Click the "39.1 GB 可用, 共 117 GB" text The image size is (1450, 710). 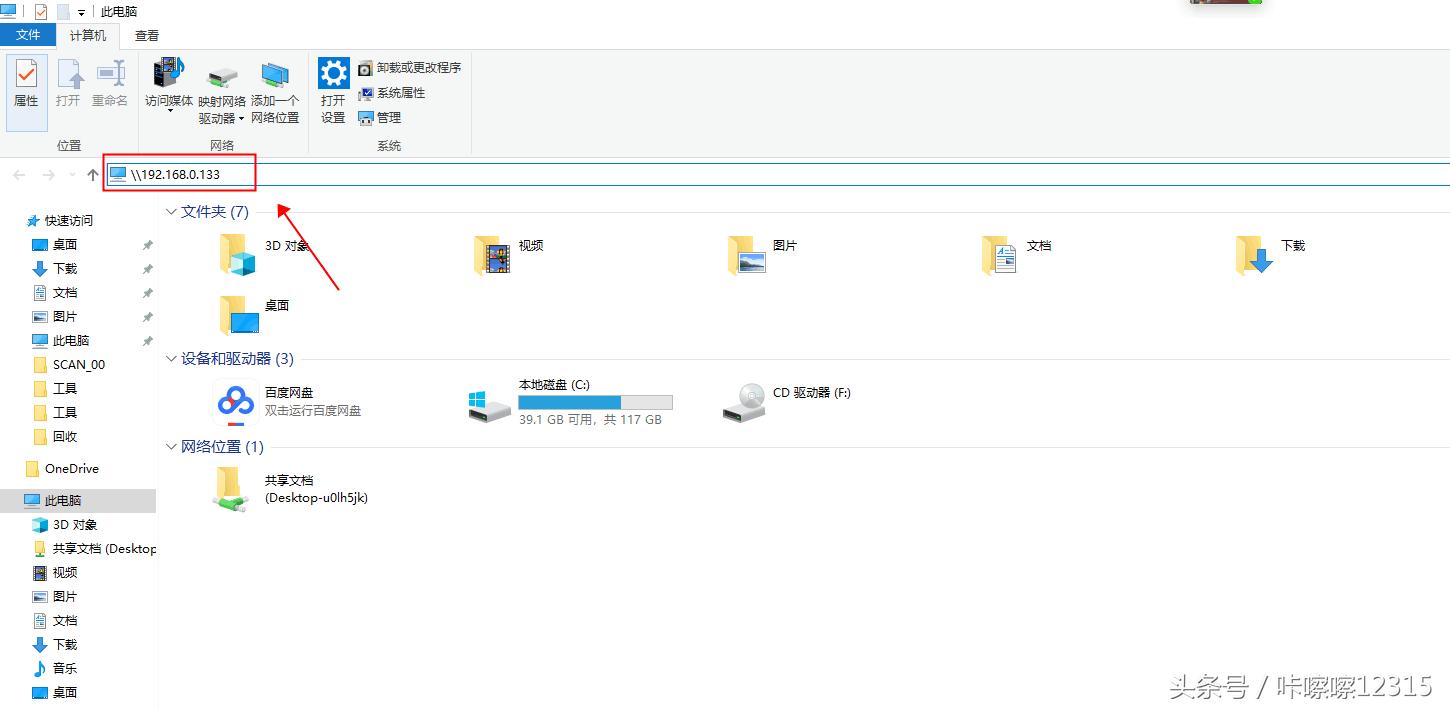click(x=590, y=420)
